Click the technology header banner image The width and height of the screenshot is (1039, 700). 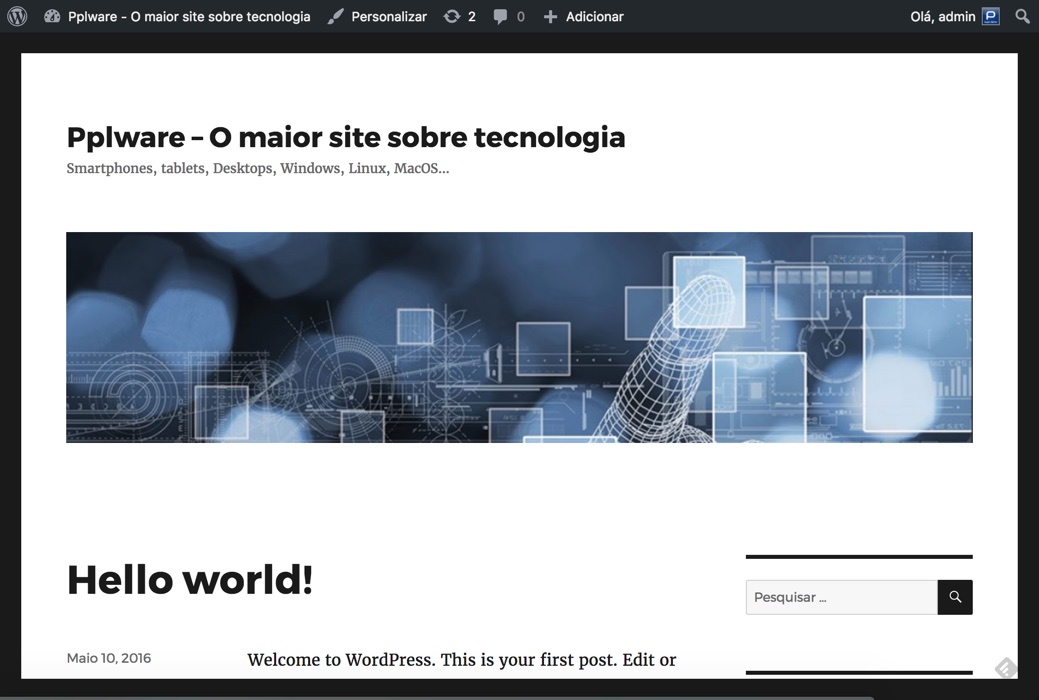520,337
